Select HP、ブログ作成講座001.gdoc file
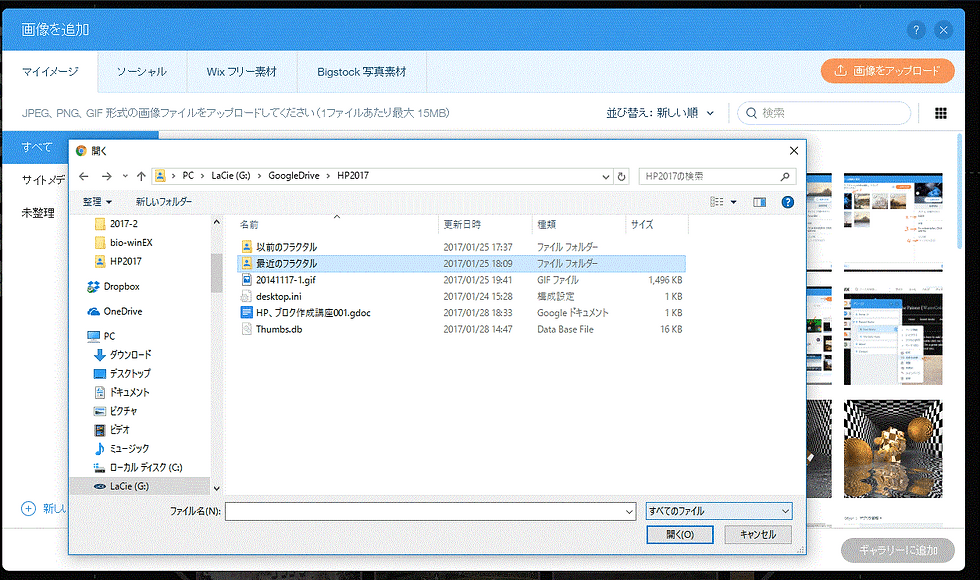Screen dimensions: 980x580 click(x=461, y=312)
